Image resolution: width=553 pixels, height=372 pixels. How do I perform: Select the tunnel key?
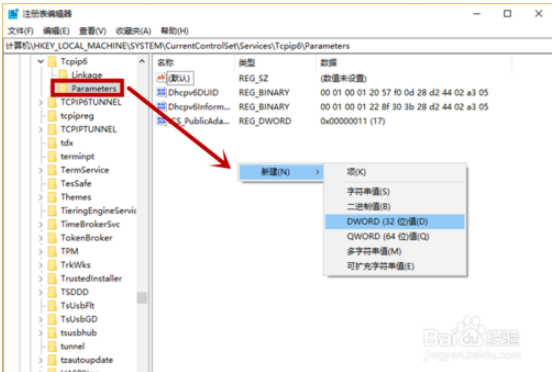tap(72, 346)
